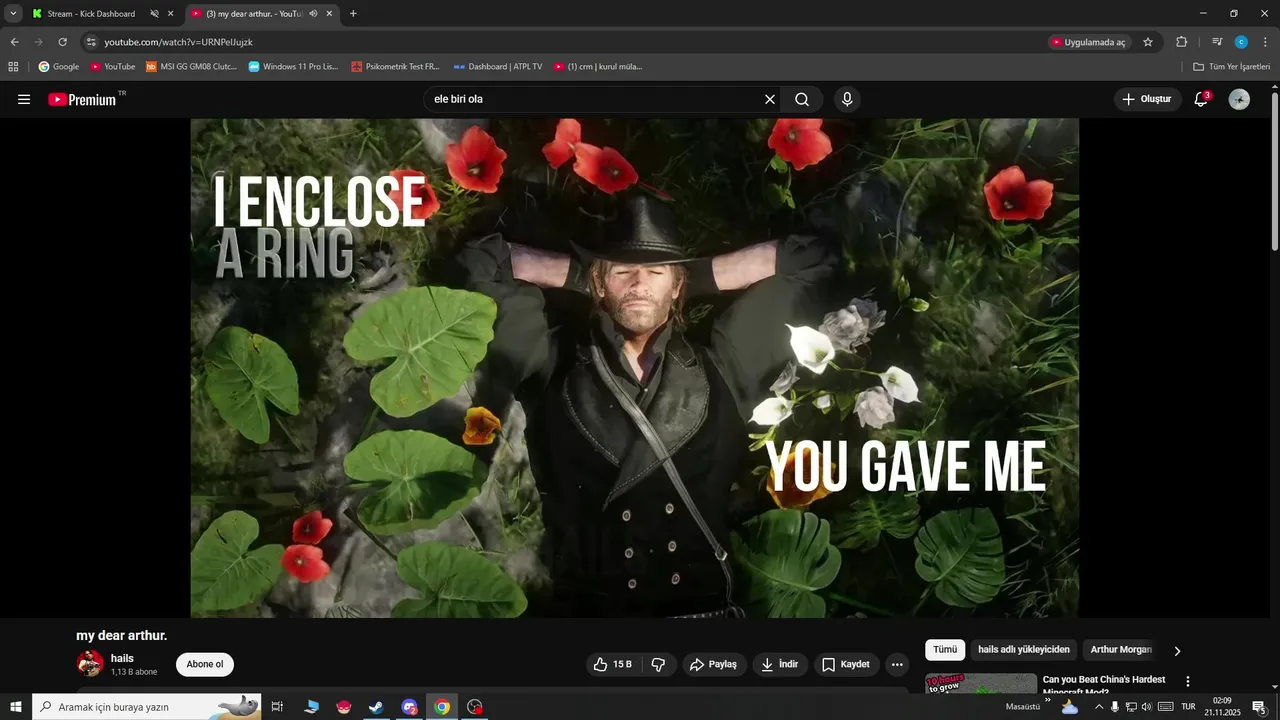
Task: Open Can you Beat China's Hardest video
Action: tap(1104, 684)
